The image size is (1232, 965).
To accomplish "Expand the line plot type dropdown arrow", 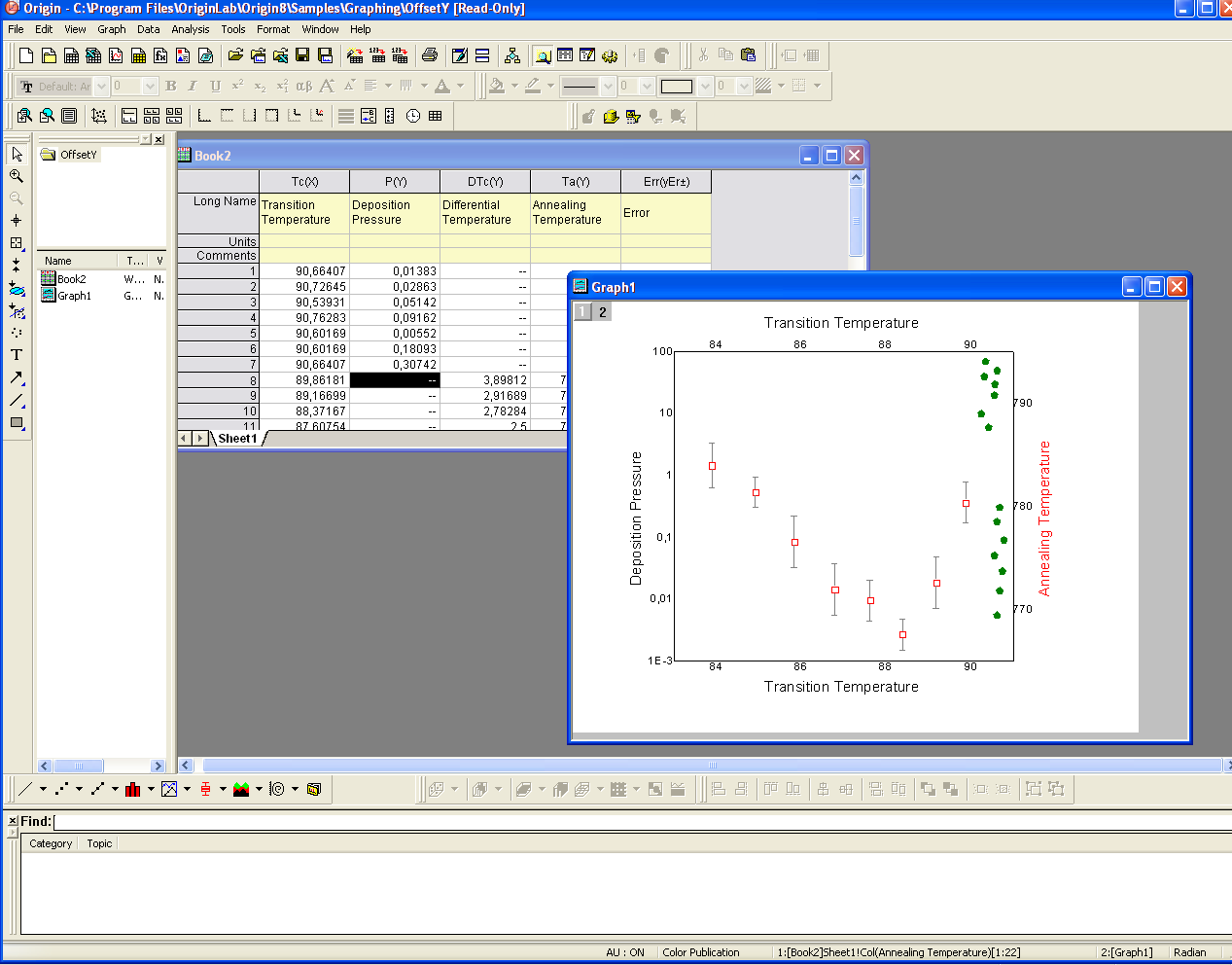I will point(43,789).
